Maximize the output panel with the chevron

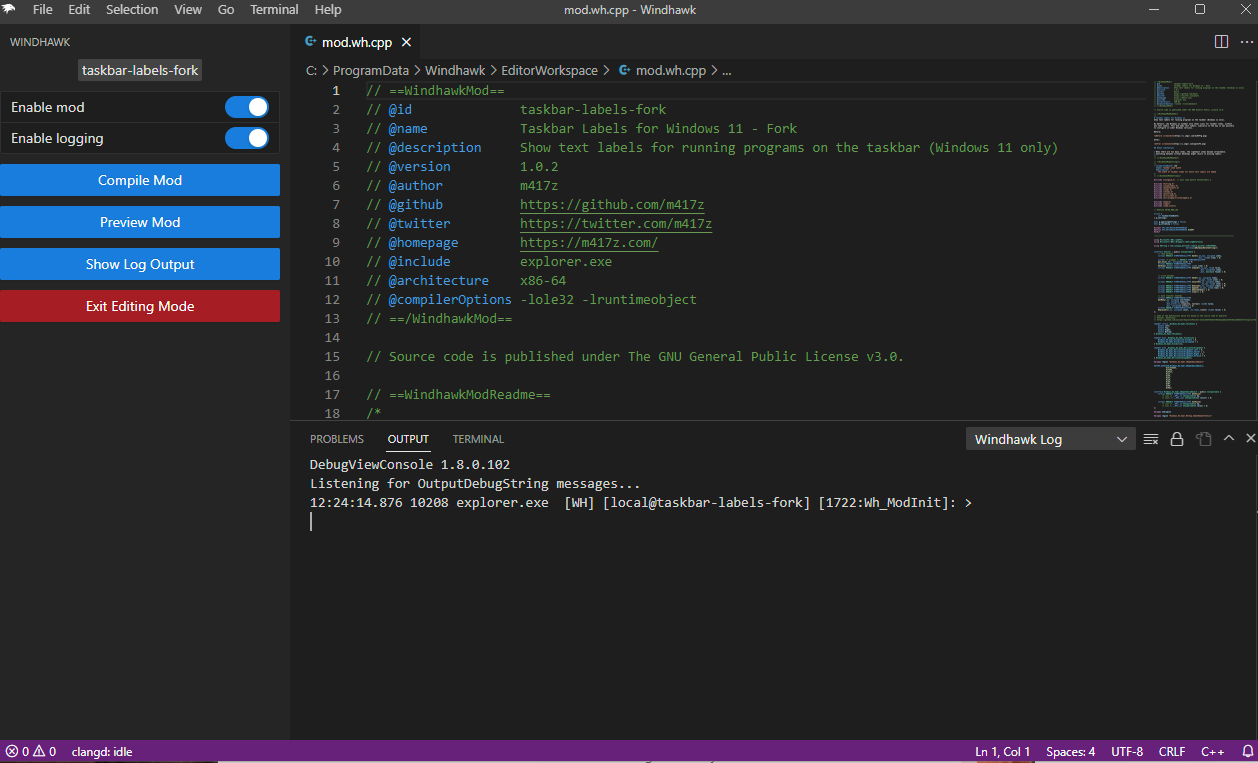(1229, 439)
